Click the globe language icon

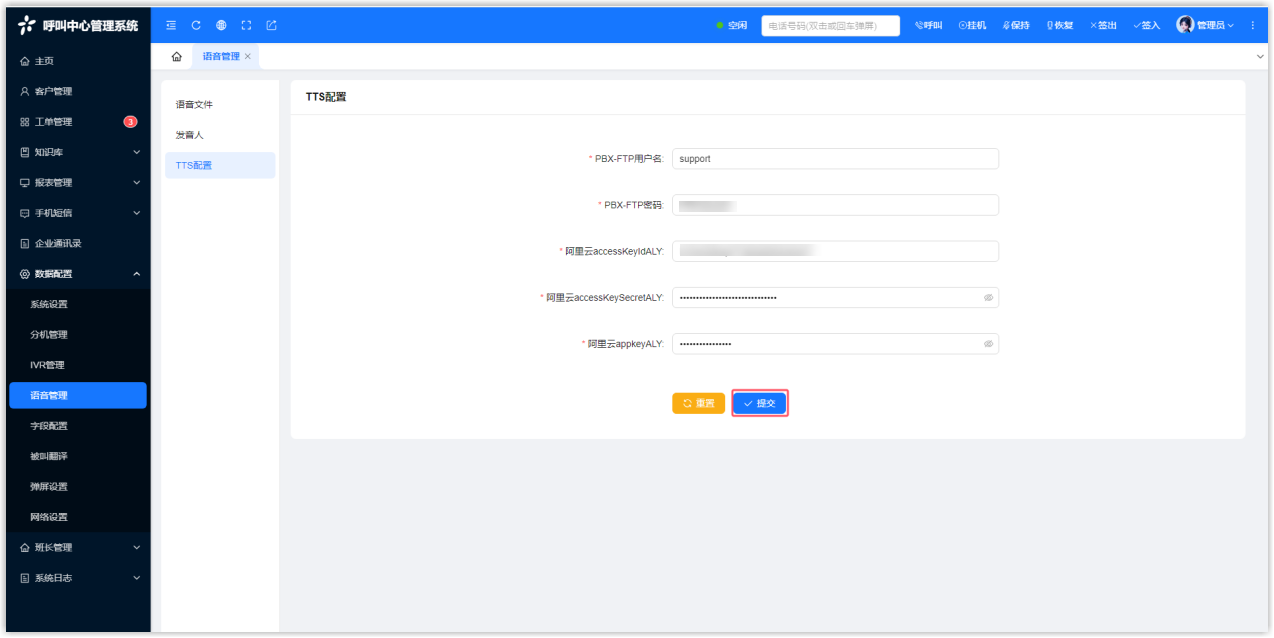click(x=221, y=25)
